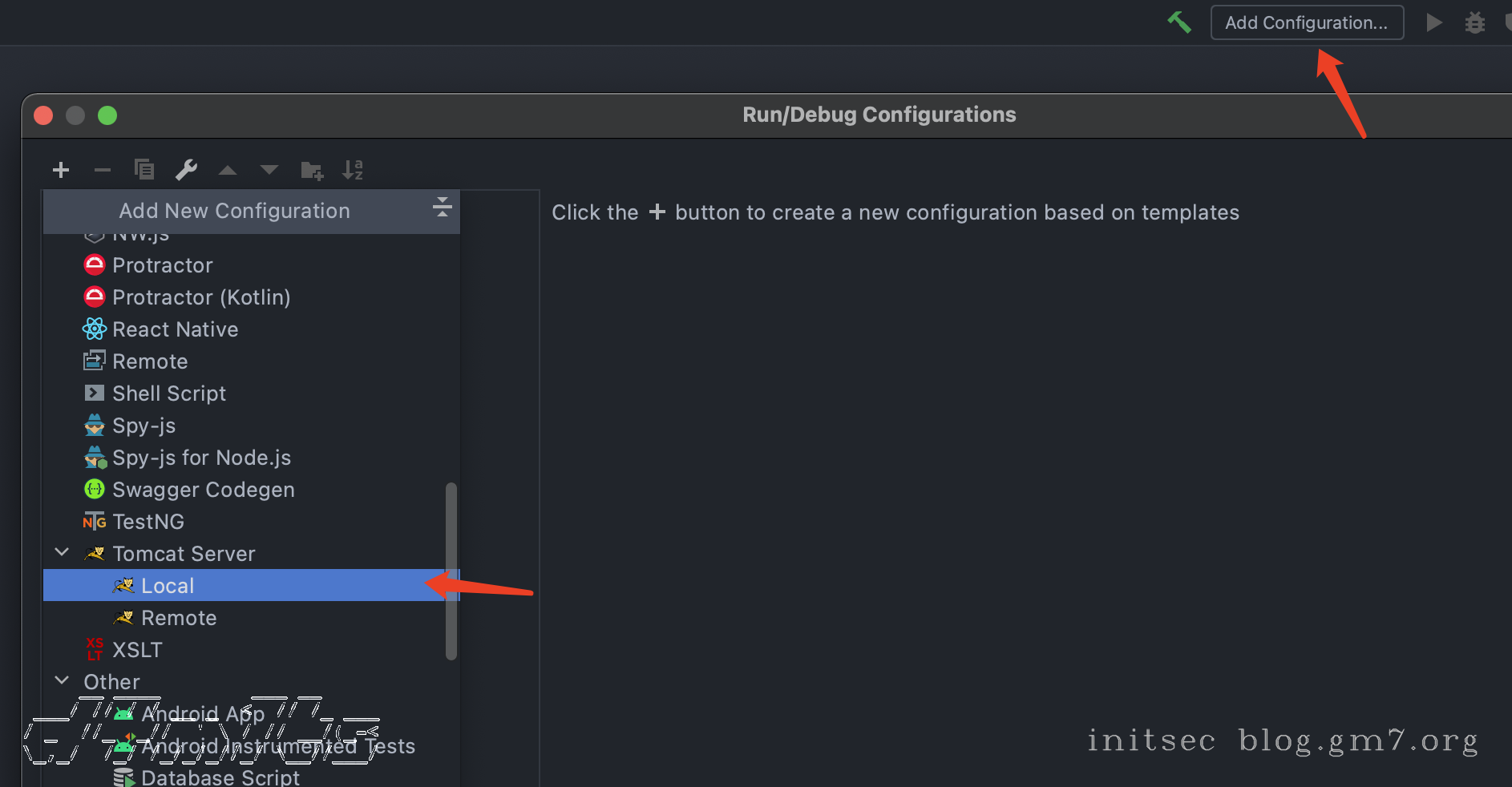Choose the Shell Script configuration type

coord(169,393)
